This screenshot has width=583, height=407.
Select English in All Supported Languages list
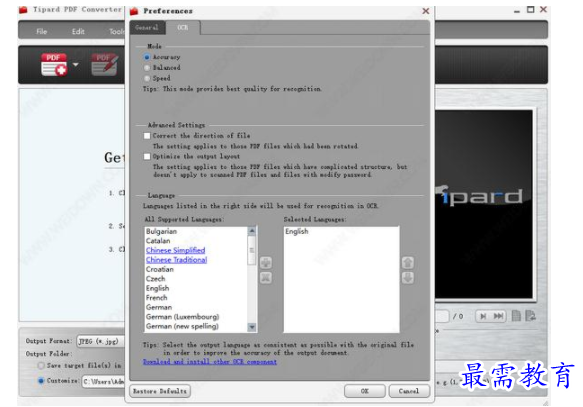click(157, 288)
